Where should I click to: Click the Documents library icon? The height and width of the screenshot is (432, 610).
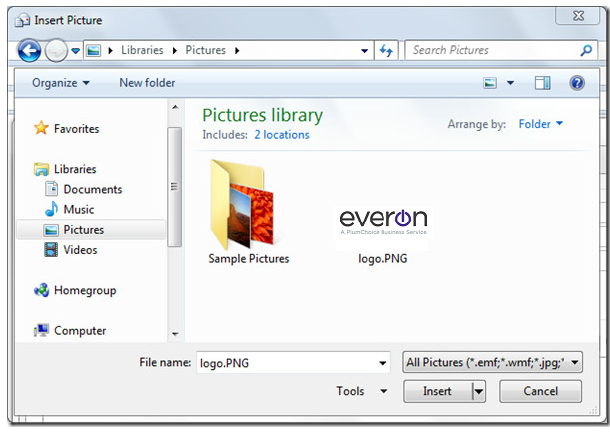(51, 189)
